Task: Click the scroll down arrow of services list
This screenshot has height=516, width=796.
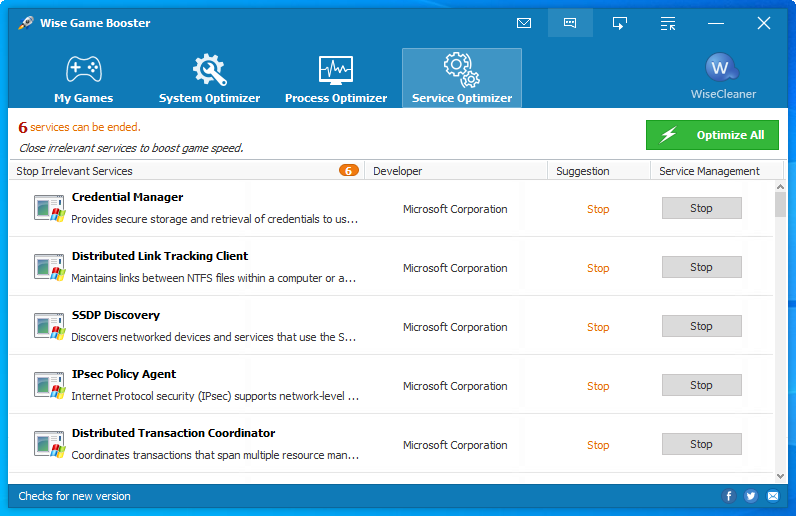Action: [x=780, y=474]
